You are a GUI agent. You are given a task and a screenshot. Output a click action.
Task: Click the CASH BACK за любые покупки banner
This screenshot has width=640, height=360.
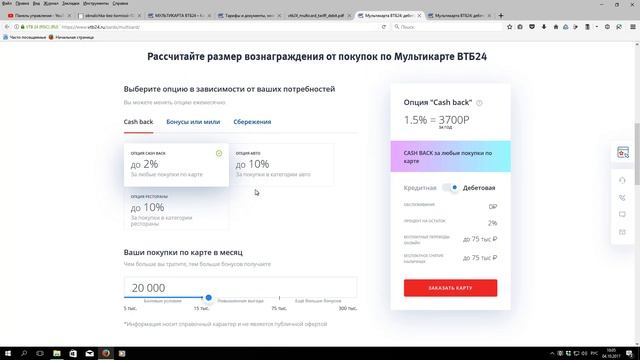pos(450,157)
